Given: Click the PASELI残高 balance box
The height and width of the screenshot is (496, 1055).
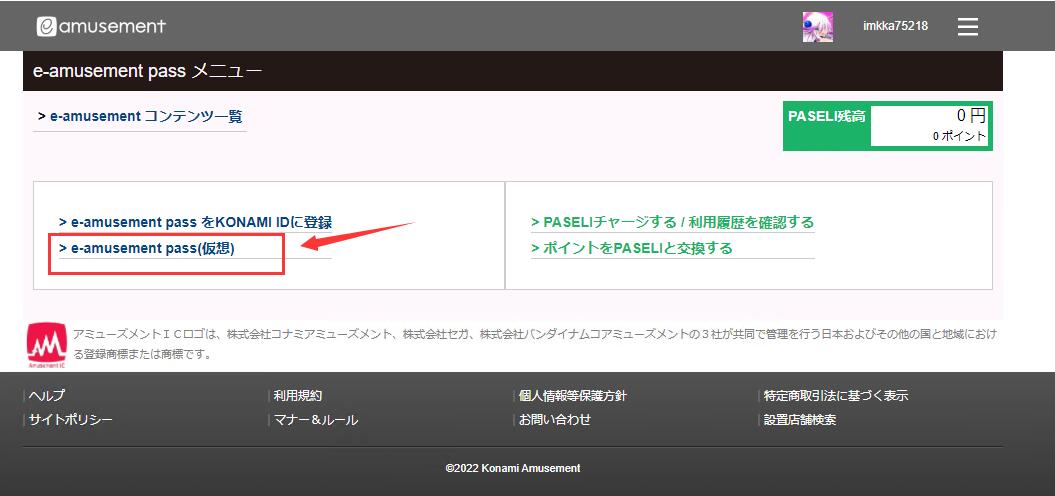Looking at the screenshot, I should point(887,125).
